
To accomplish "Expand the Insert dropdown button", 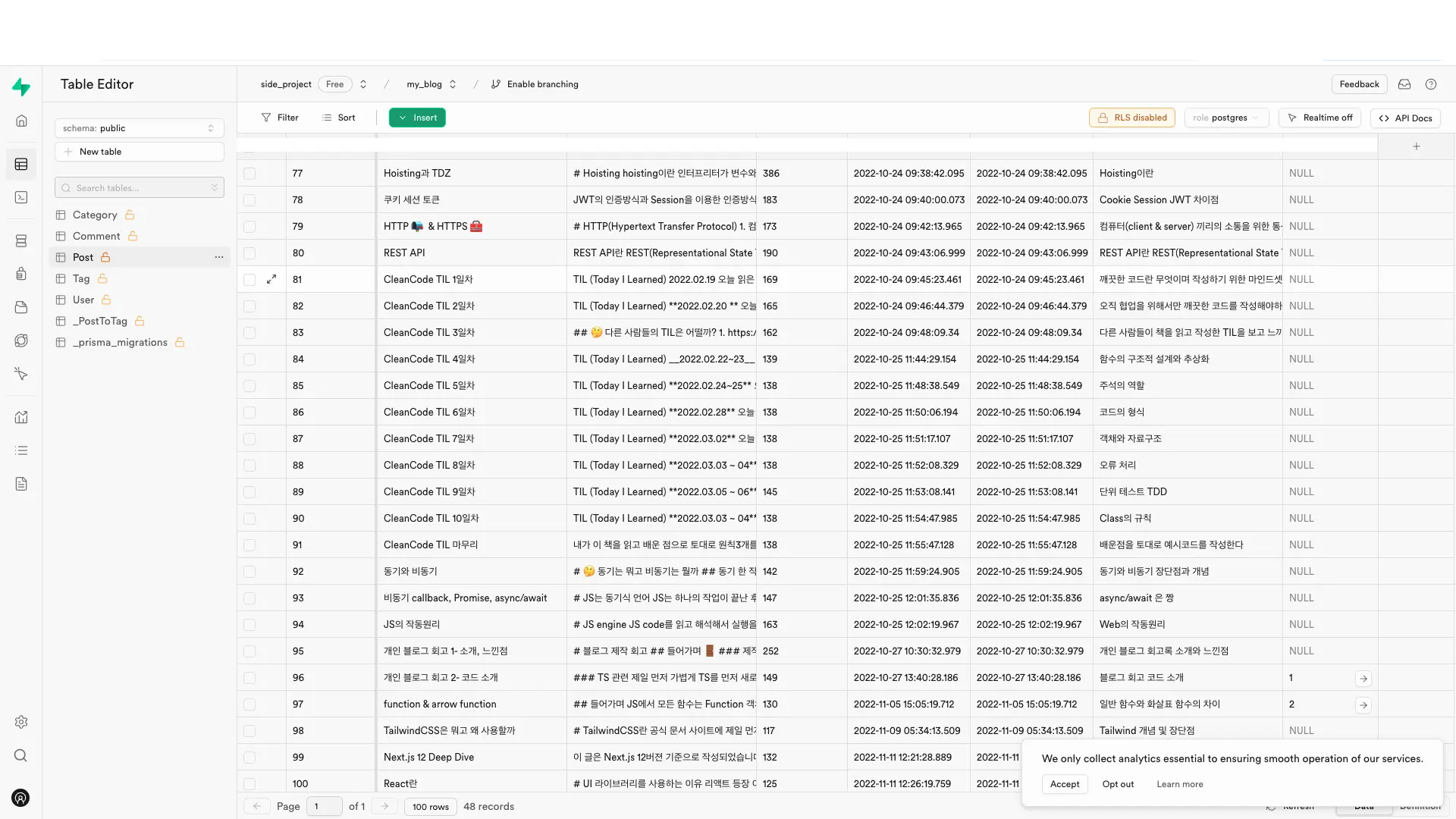I will coord(417,118).
